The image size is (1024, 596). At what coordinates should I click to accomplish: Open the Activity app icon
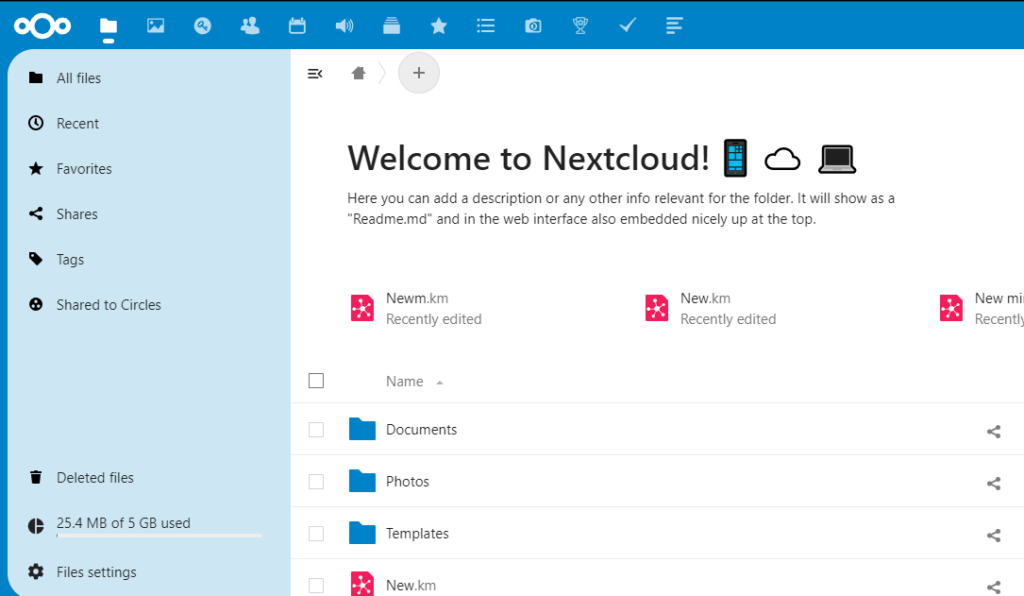click(202, 25)
